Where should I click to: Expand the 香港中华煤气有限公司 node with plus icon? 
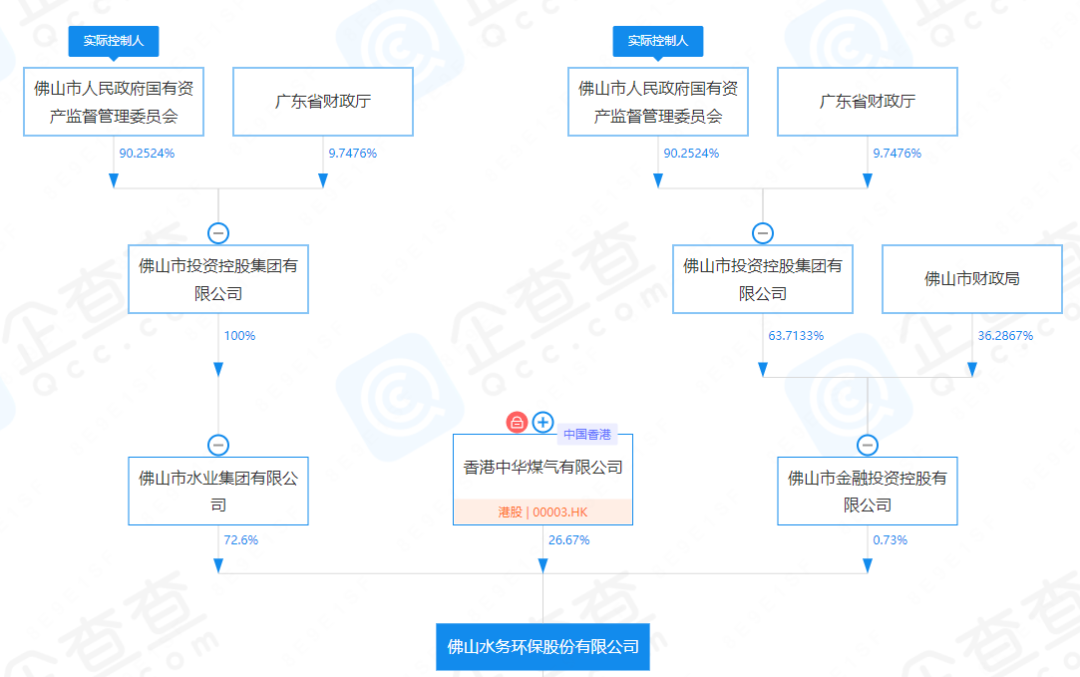pyautogui.click(x=543, y=422)
